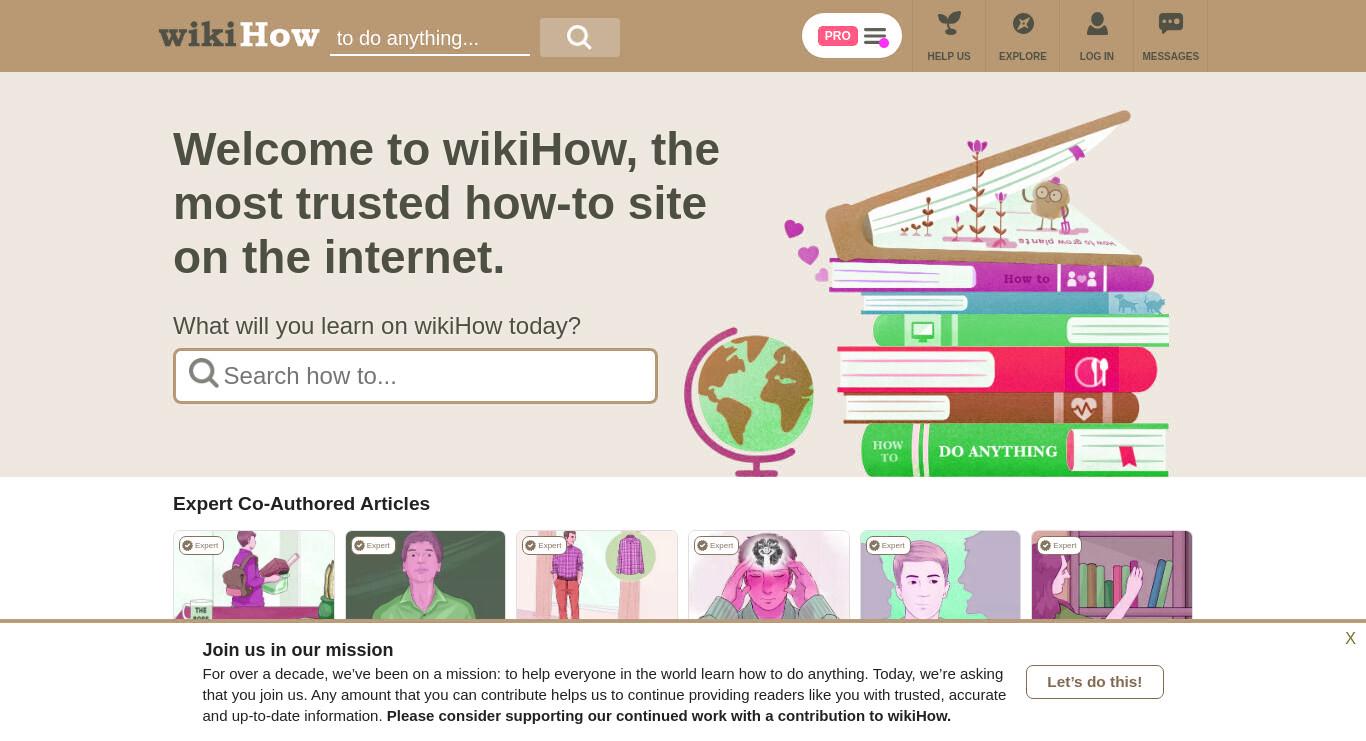Open the first expert article with backpack
This screenshot has width=1366, height=741.
[254, 576]
